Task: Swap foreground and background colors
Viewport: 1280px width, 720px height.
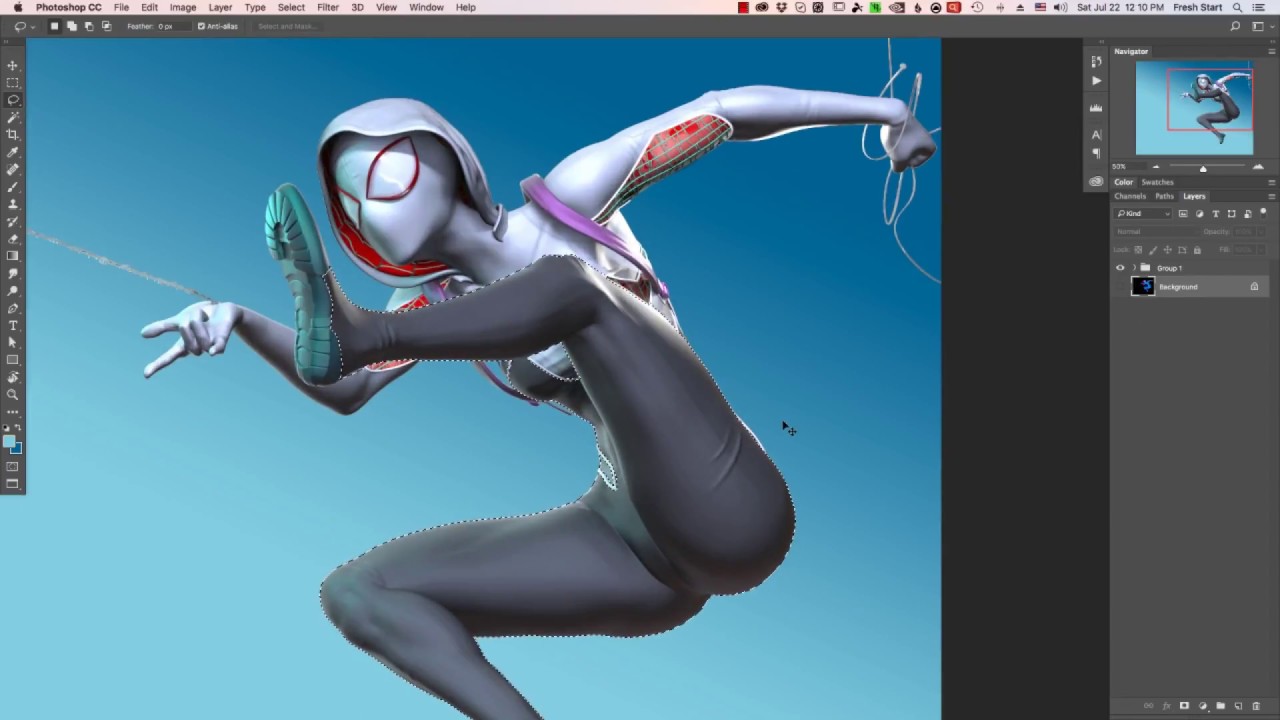Action: (x=18, y=428)
